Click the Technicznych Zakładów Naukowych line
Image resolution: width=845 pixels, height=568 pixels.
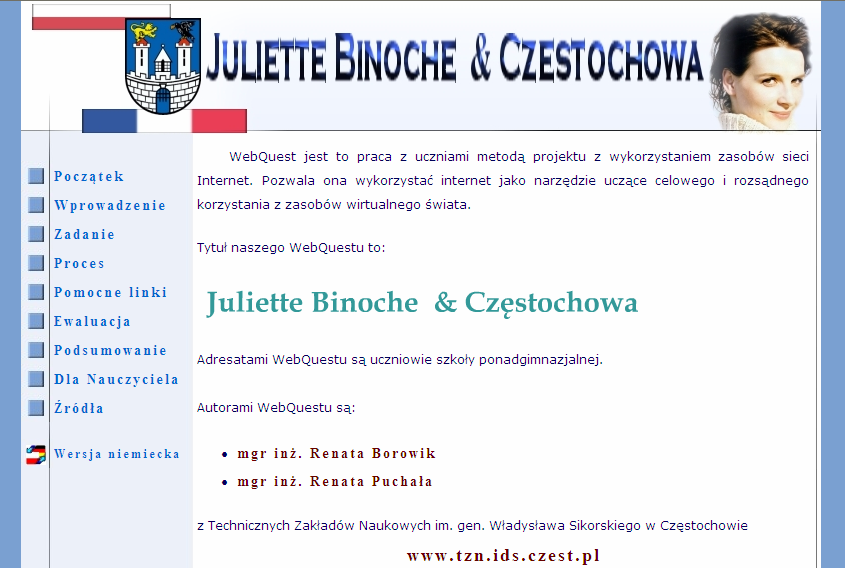point(472,526)
